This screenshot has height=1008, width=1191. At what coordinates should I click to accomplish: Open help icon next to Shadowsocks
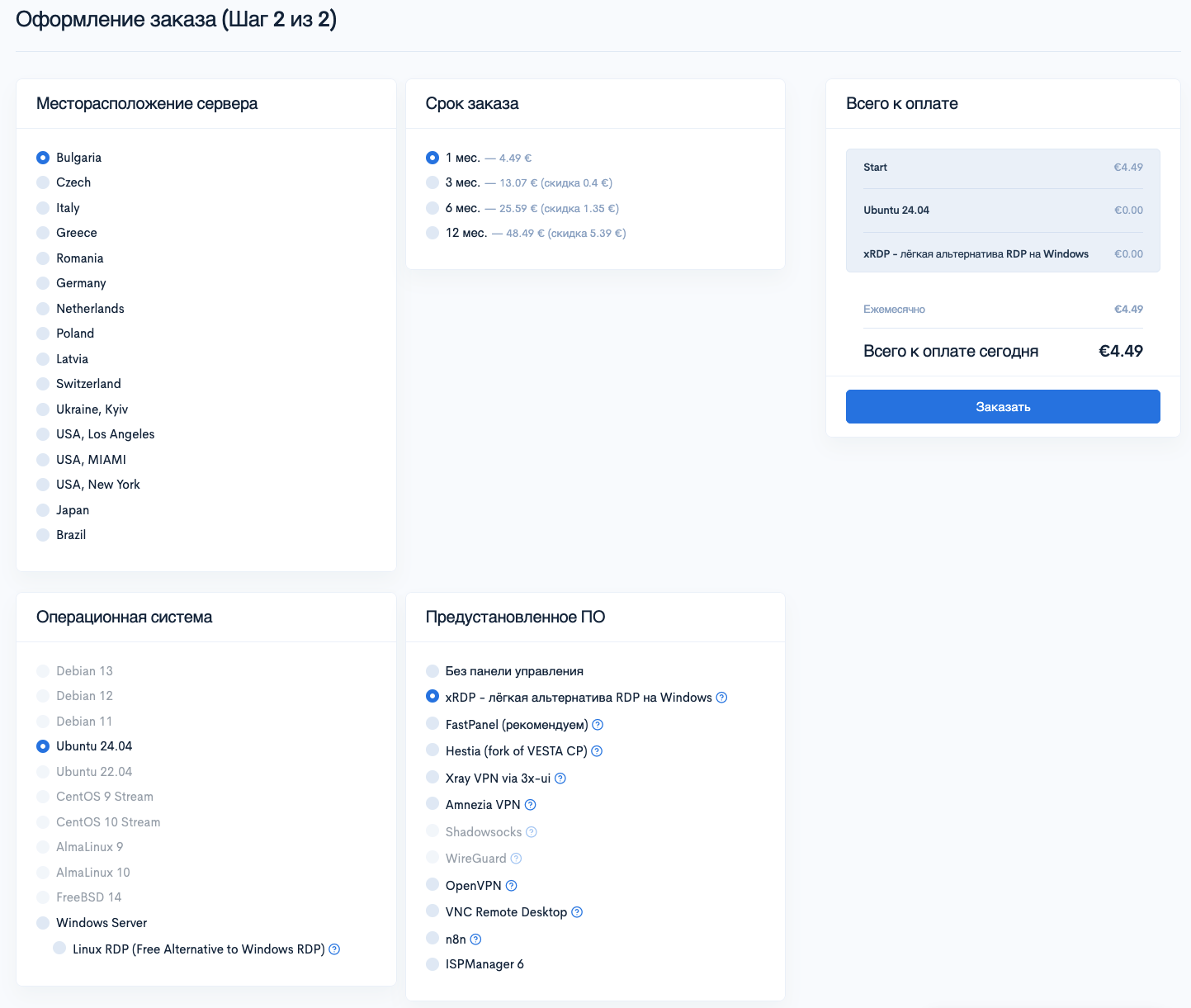(x=532, y=832)
